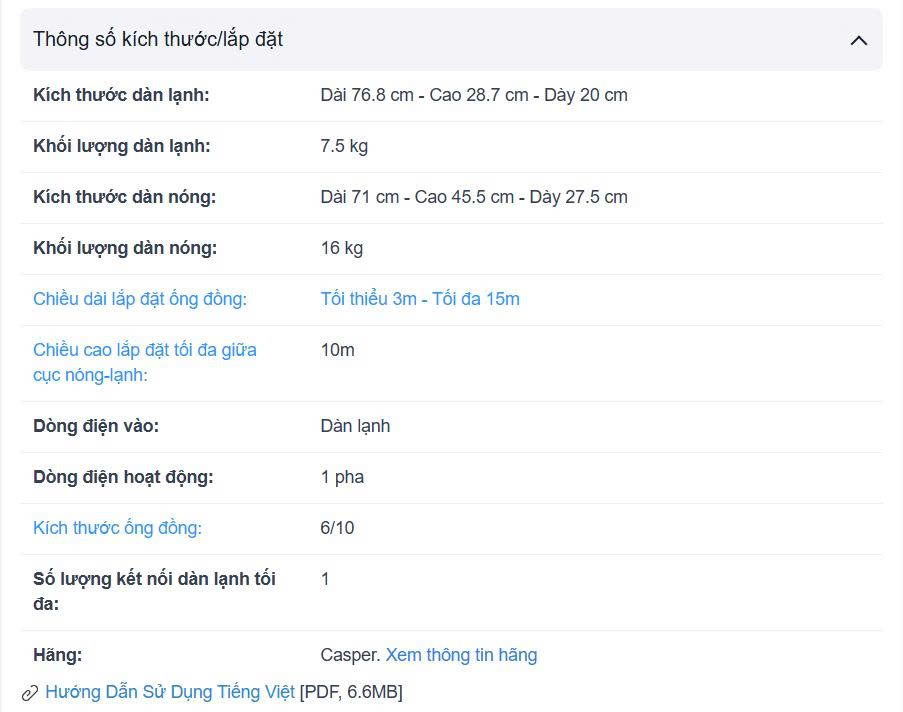Click the Khối lượng dàn lạnh label
The width and height of the screenshot is (903, 712).
click(x=121, y=146)
